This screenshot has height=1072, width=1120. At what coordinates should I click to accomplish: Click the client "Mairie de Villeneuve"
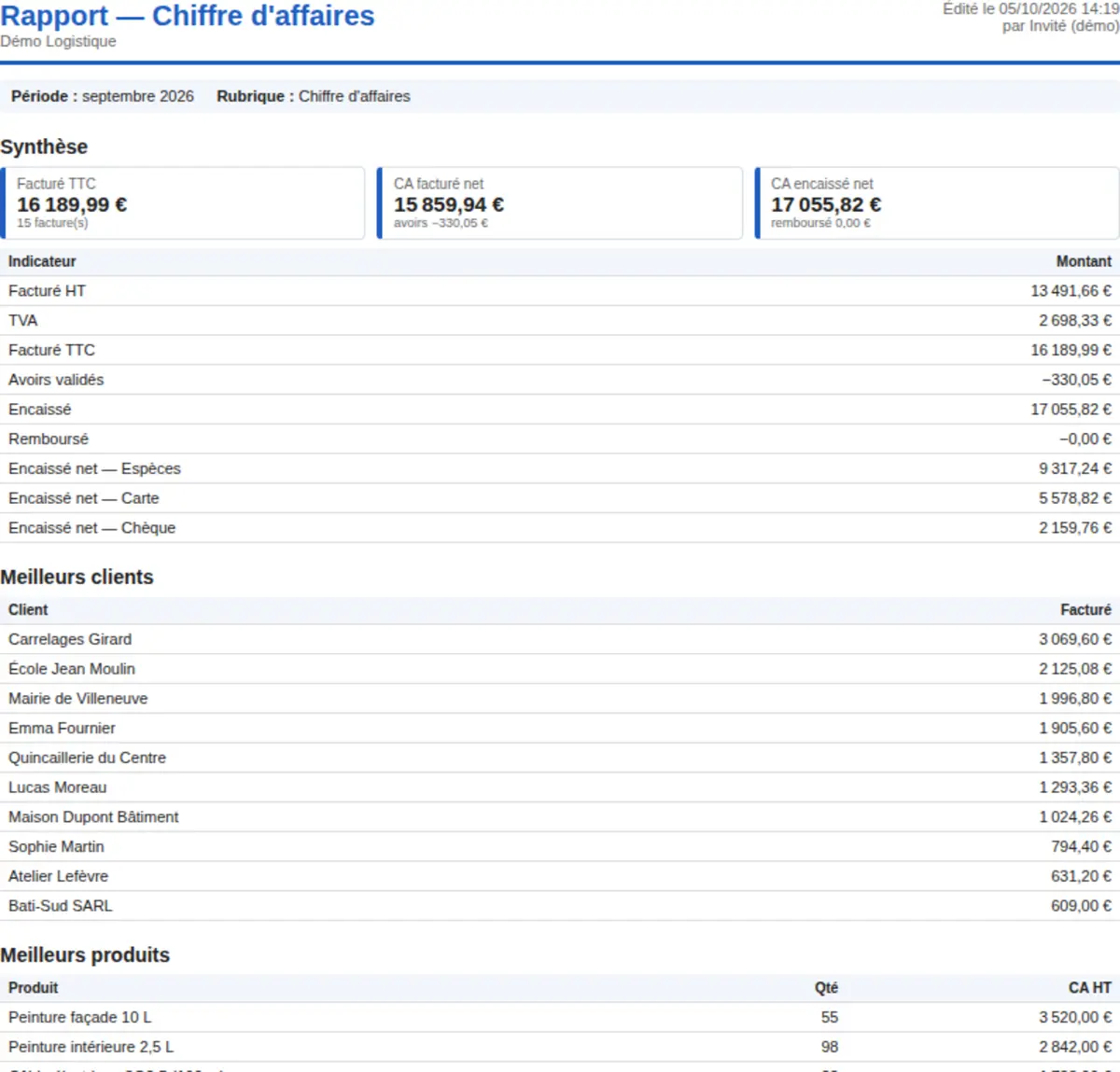pyautogui.click(x=78, y=699)
